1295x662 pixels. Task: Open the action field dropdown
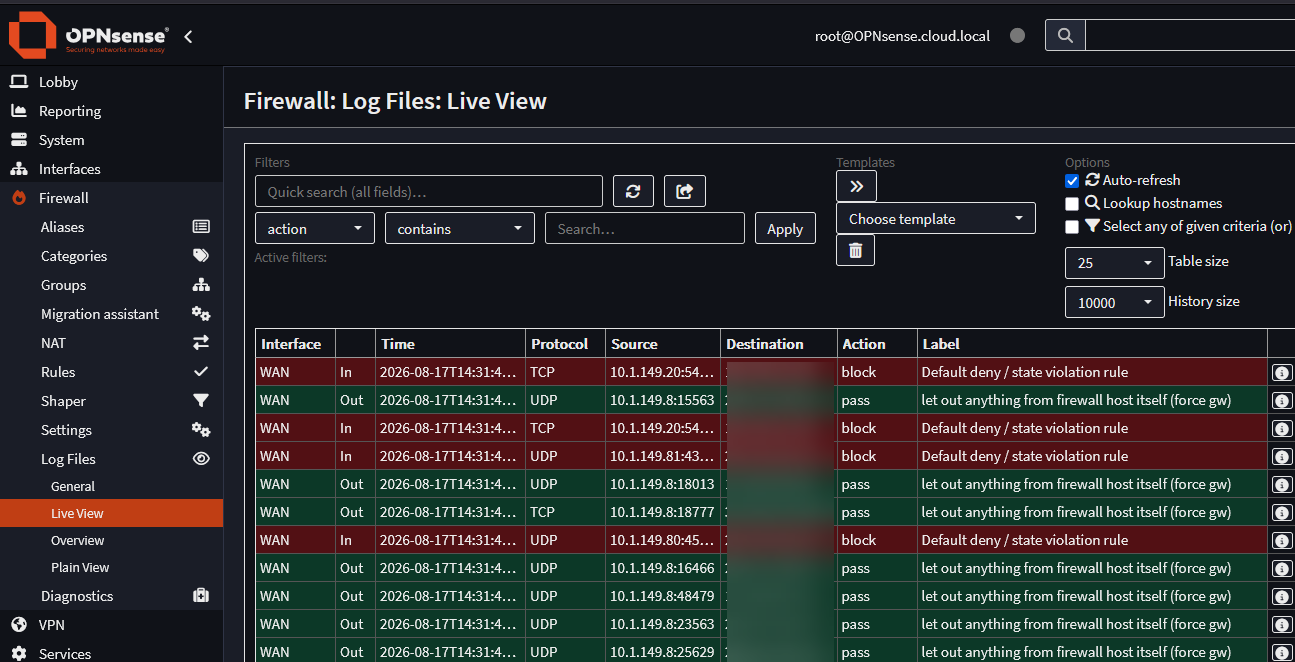pyautogui.click(x=315, y=228)
